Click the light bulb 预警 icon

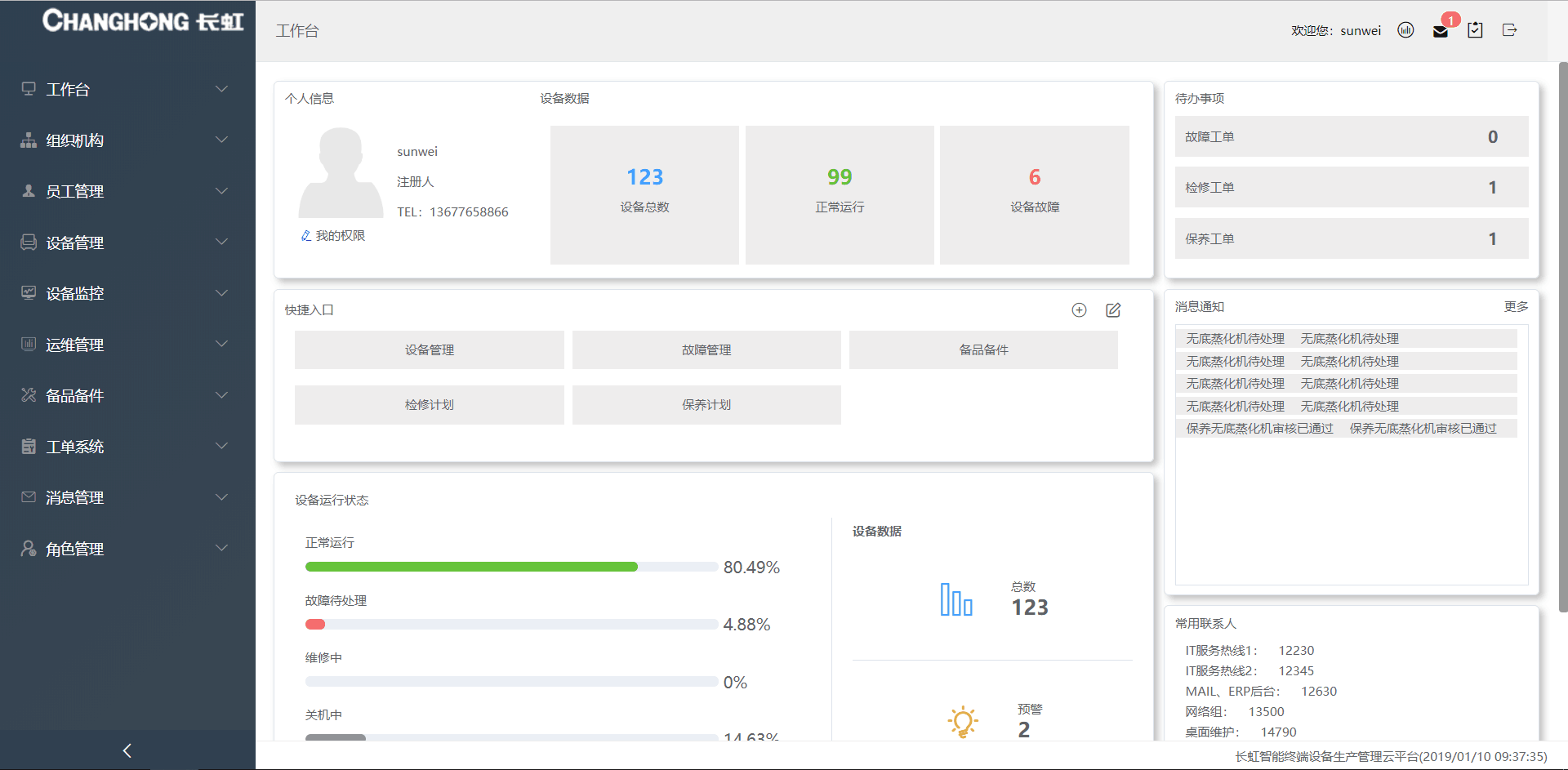(x=963, y=722)
